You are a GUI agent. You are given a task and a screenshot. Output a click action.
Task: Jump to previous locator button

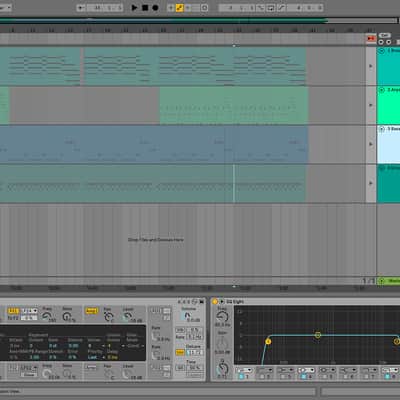tap(381, 42)
